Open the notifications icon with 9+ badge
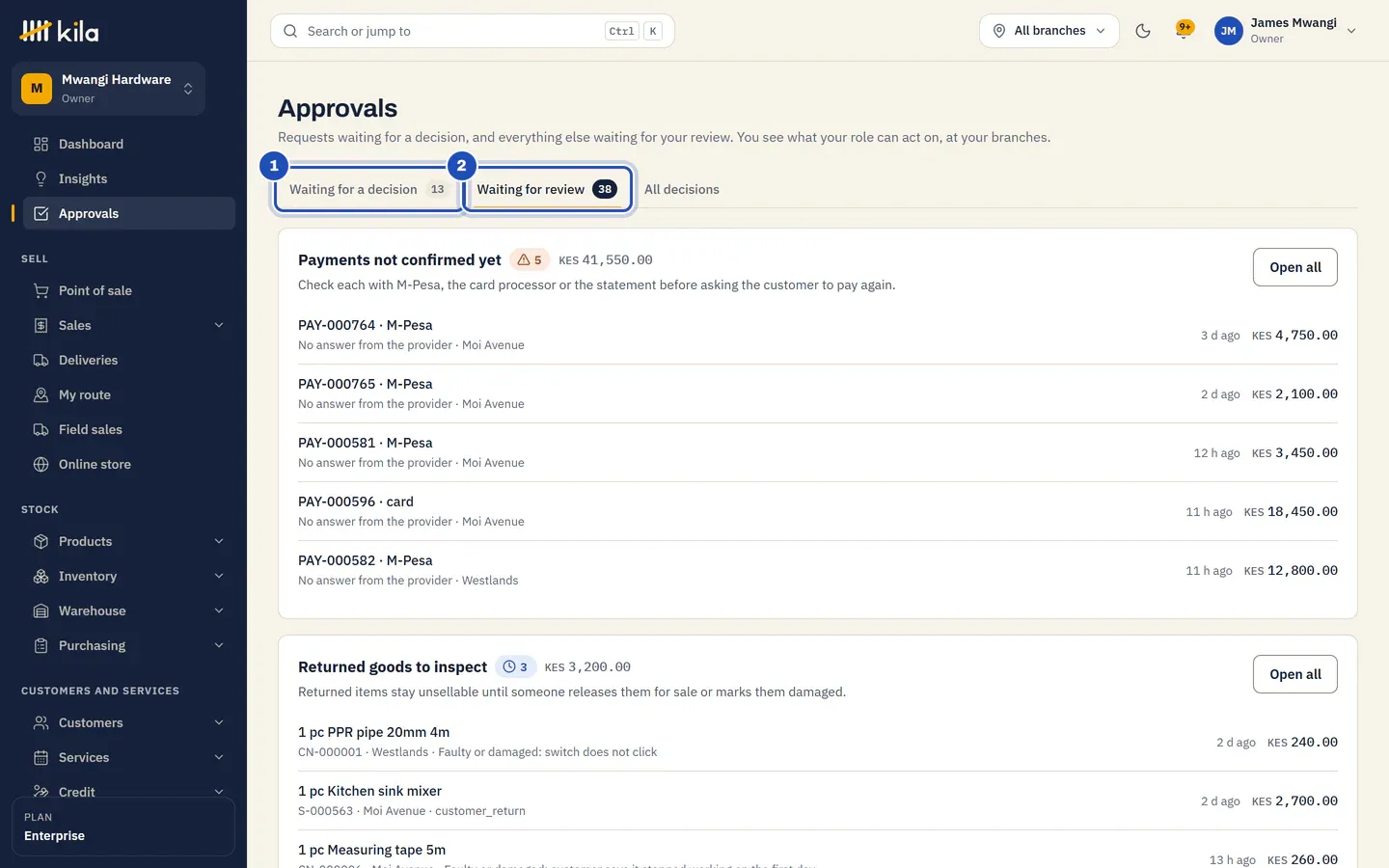This screenshot has width=1389, height=868. (x=1184, y=30)
